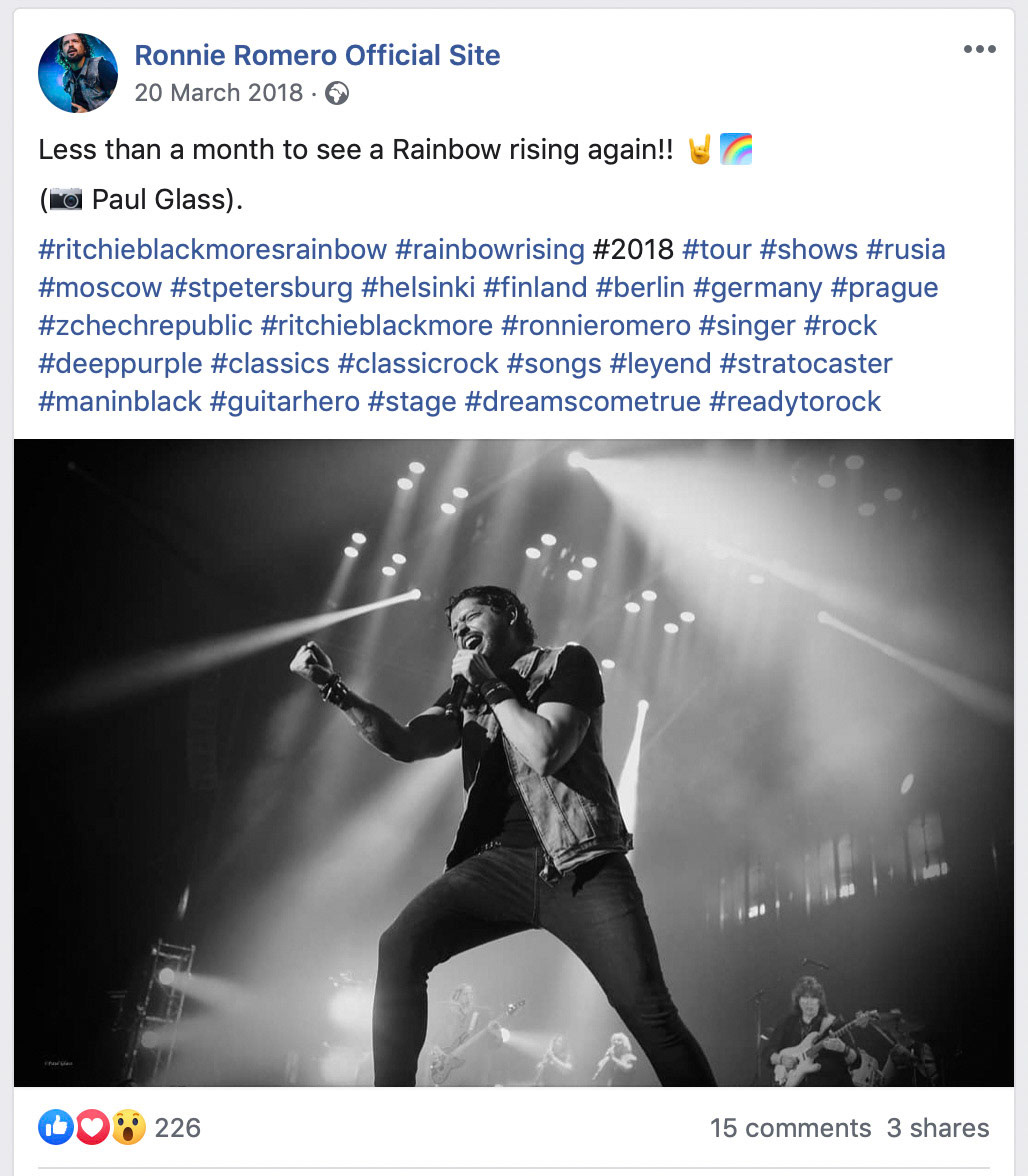Click the #moscow hashtag

pos(100,288)
